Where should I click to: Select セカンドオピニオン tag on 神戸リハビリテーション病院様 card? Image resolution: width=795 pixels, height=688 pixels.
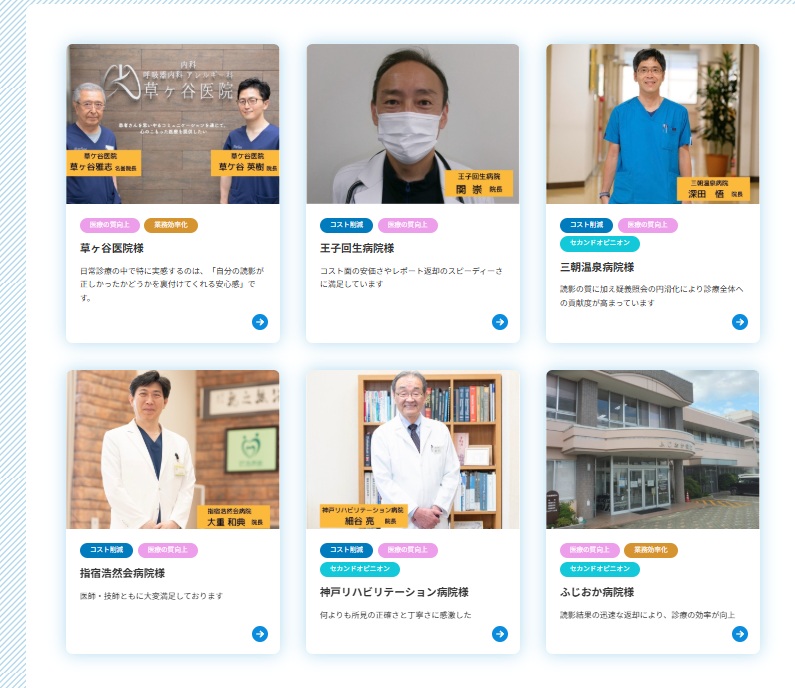[x=360, y=569]
